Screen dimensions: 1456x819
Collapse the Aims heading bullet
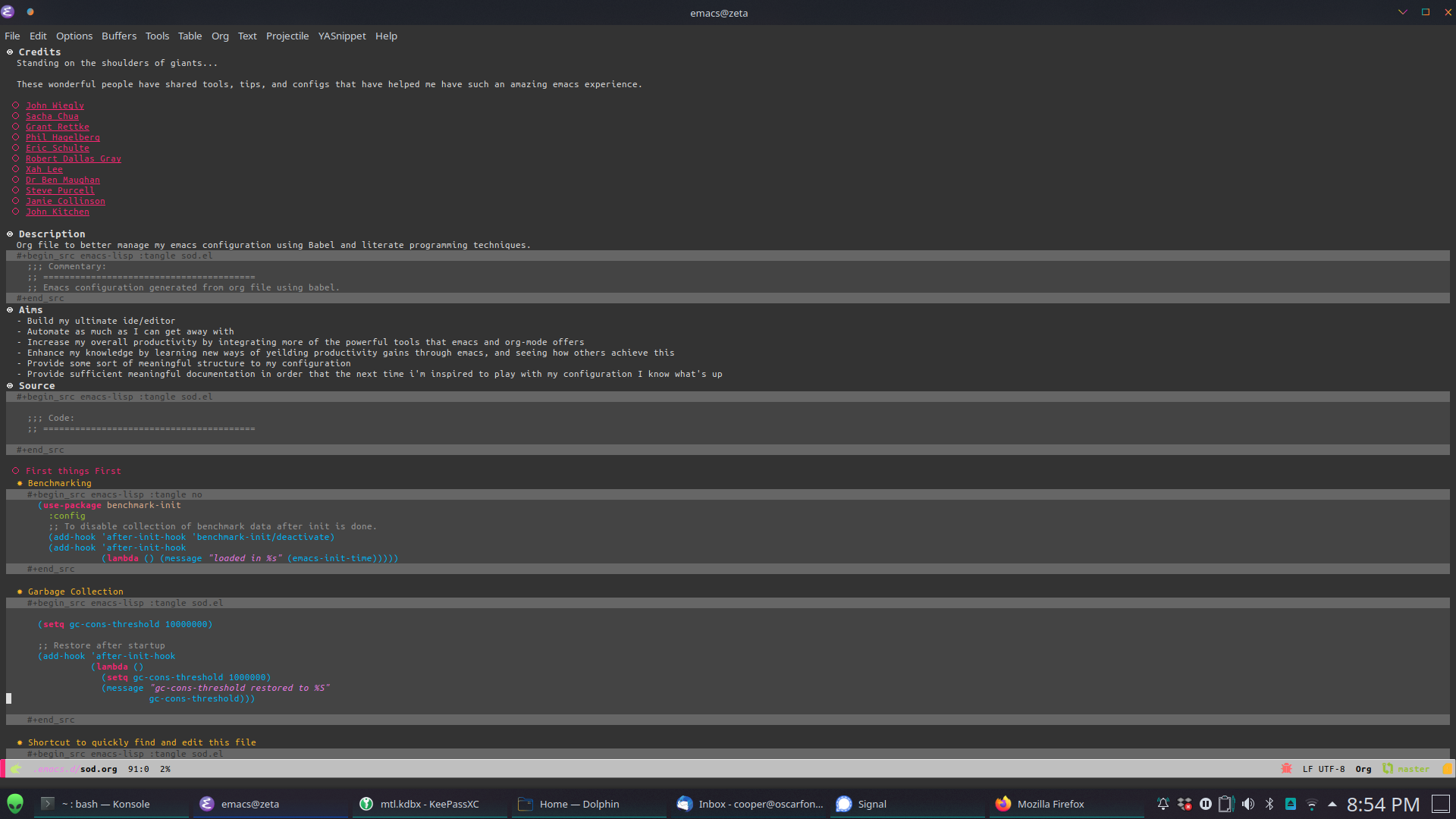tap(10, 310)
